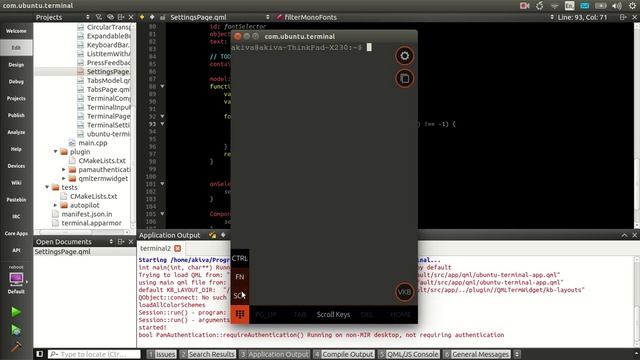Screen dimensions: 640x360
Task: Switch to Edit mode in sidebar
Action: tap(16, 48)
